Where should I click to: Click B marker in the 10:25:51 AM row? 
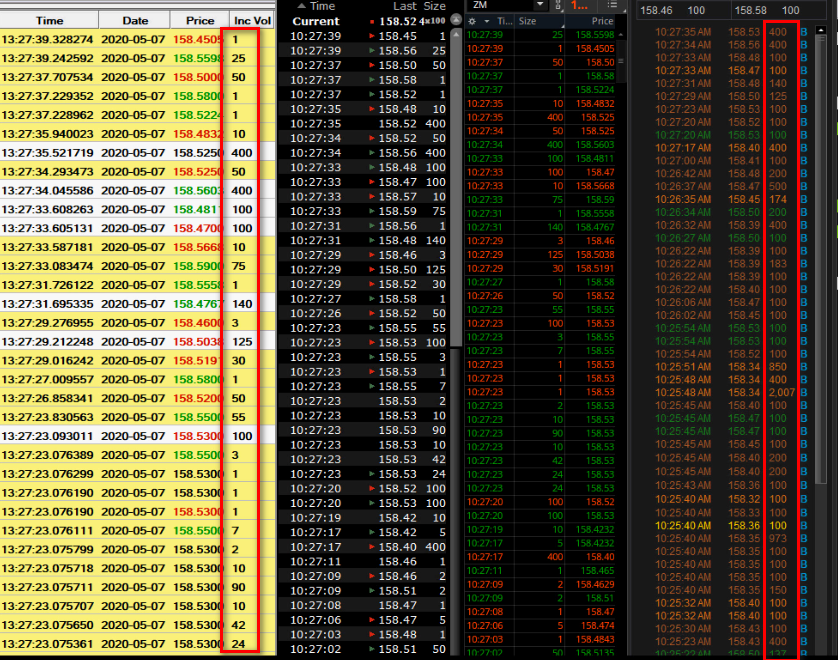pos(804,367)
